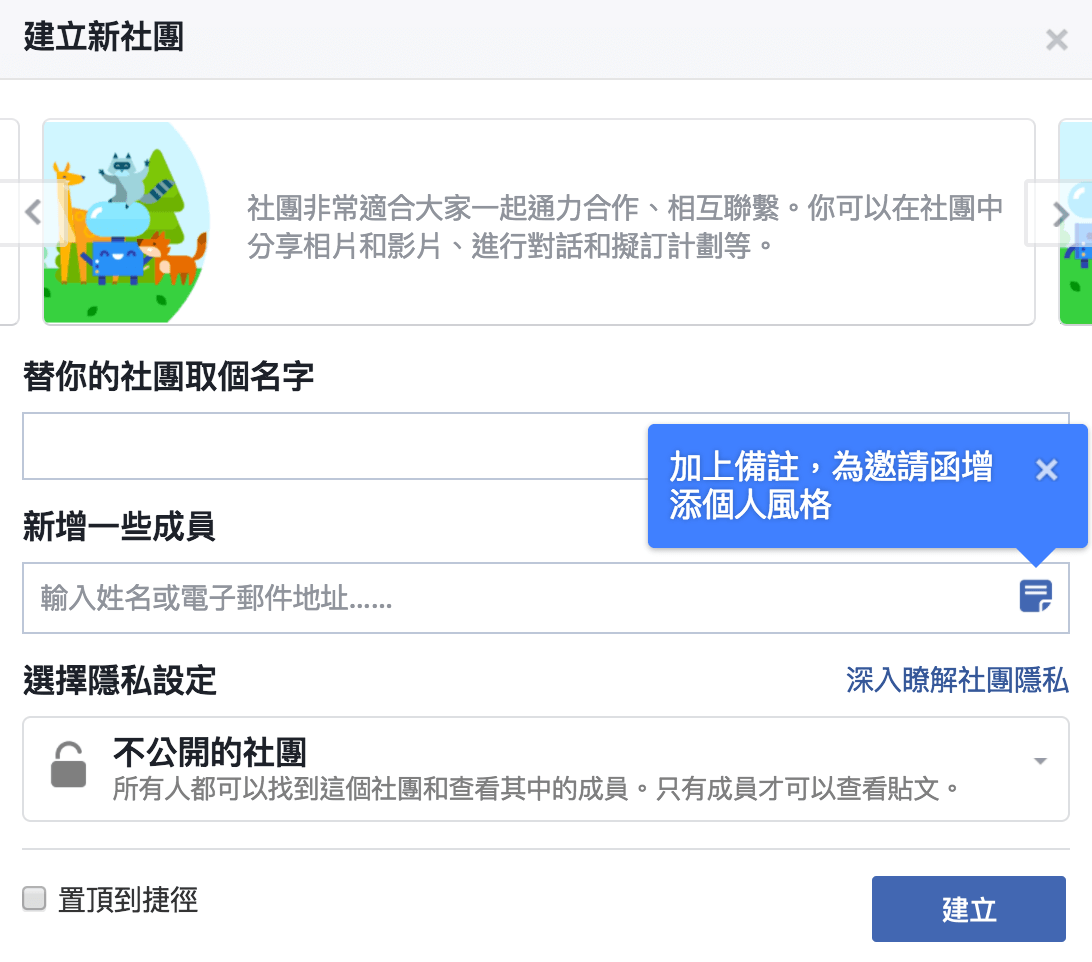Open the 深入瞭解社團隱私 link
Viewport: 1092px width, 962px height.
[x=957, y=680]
